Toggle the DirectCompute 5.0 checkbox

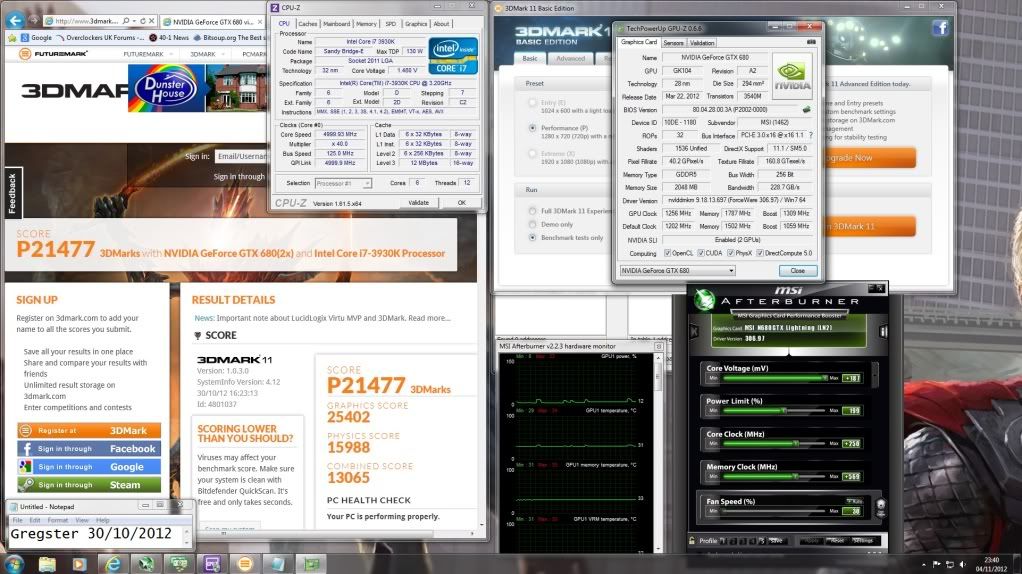pyautogui.click(x=760, y=253)
